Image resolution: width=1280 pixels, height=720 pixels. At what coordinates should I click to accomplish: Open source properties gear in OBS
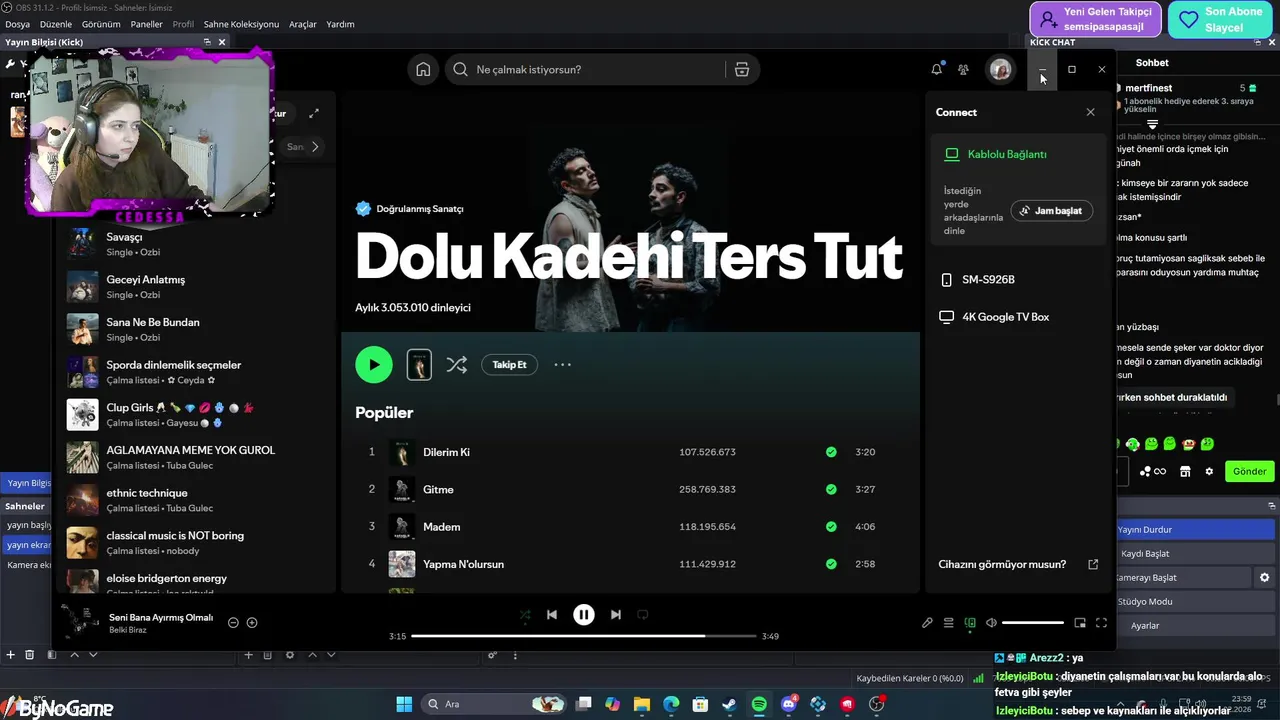[x=290, y=655]
